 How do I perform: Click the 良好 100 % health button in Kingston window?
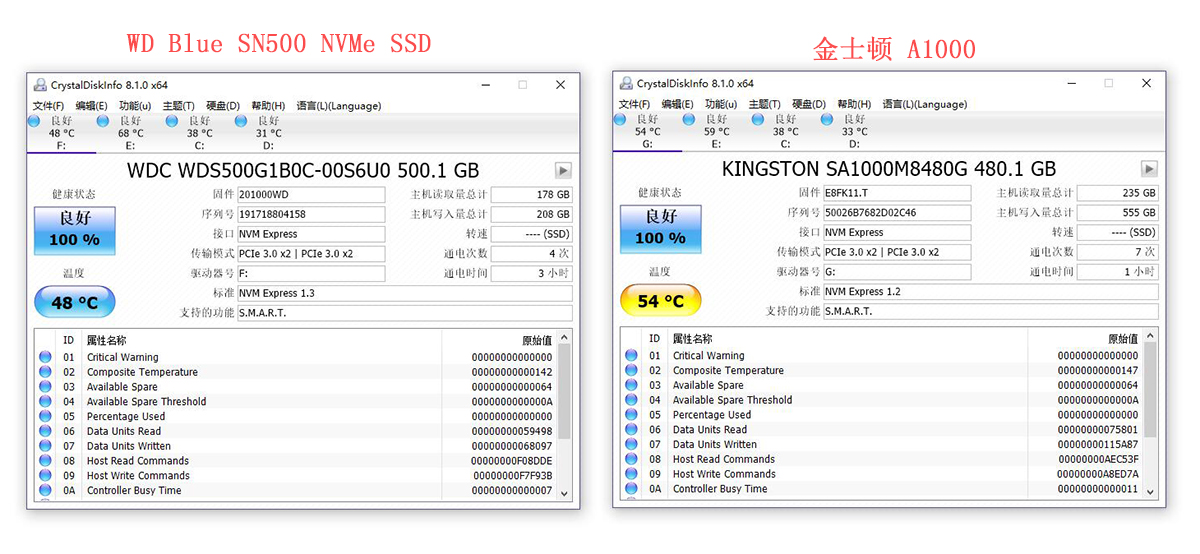click(661, 227)
